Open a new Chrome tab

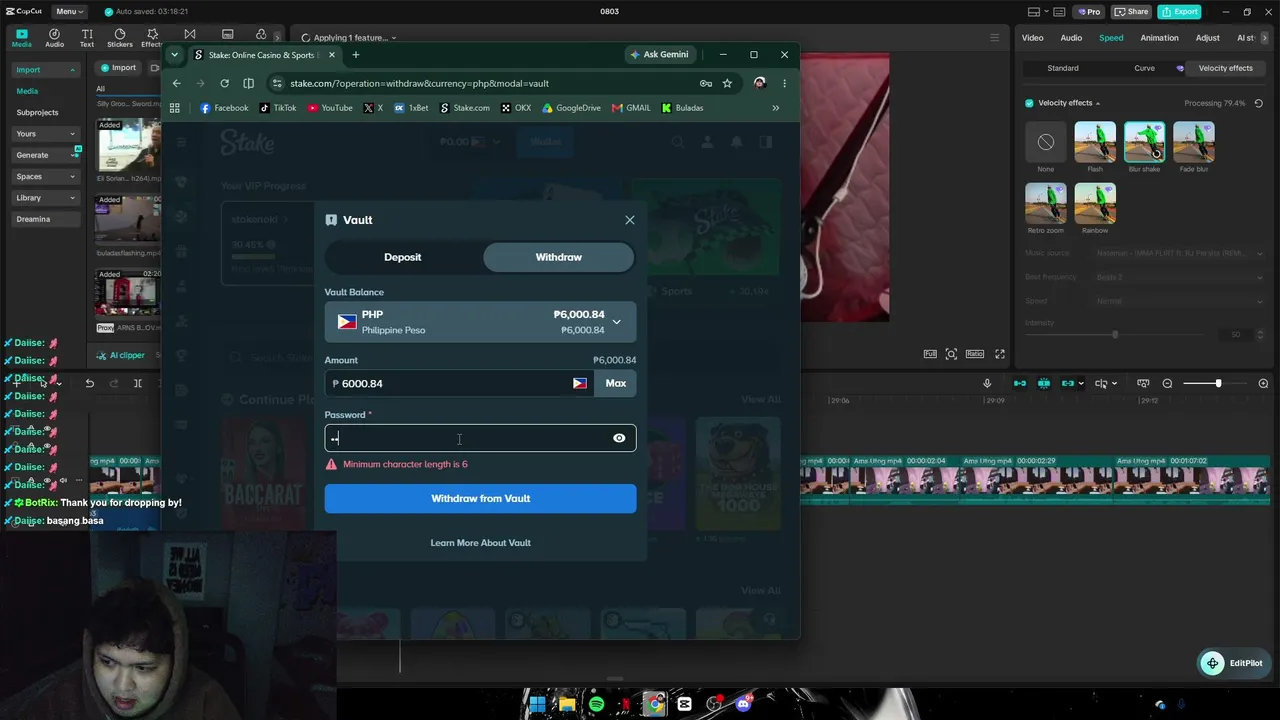click(x=355, y=55)
